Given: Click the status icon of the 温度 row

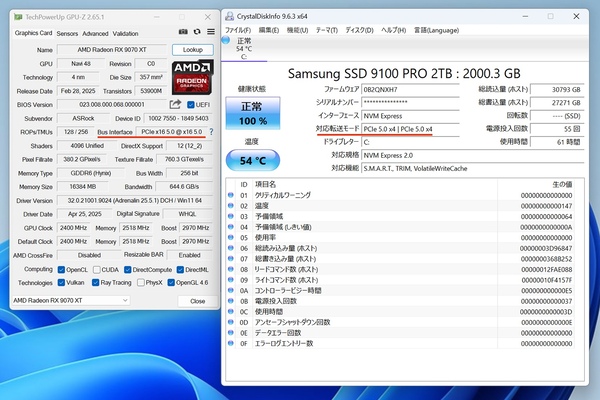Looking at the screenshot, I should tap(232, 205).
